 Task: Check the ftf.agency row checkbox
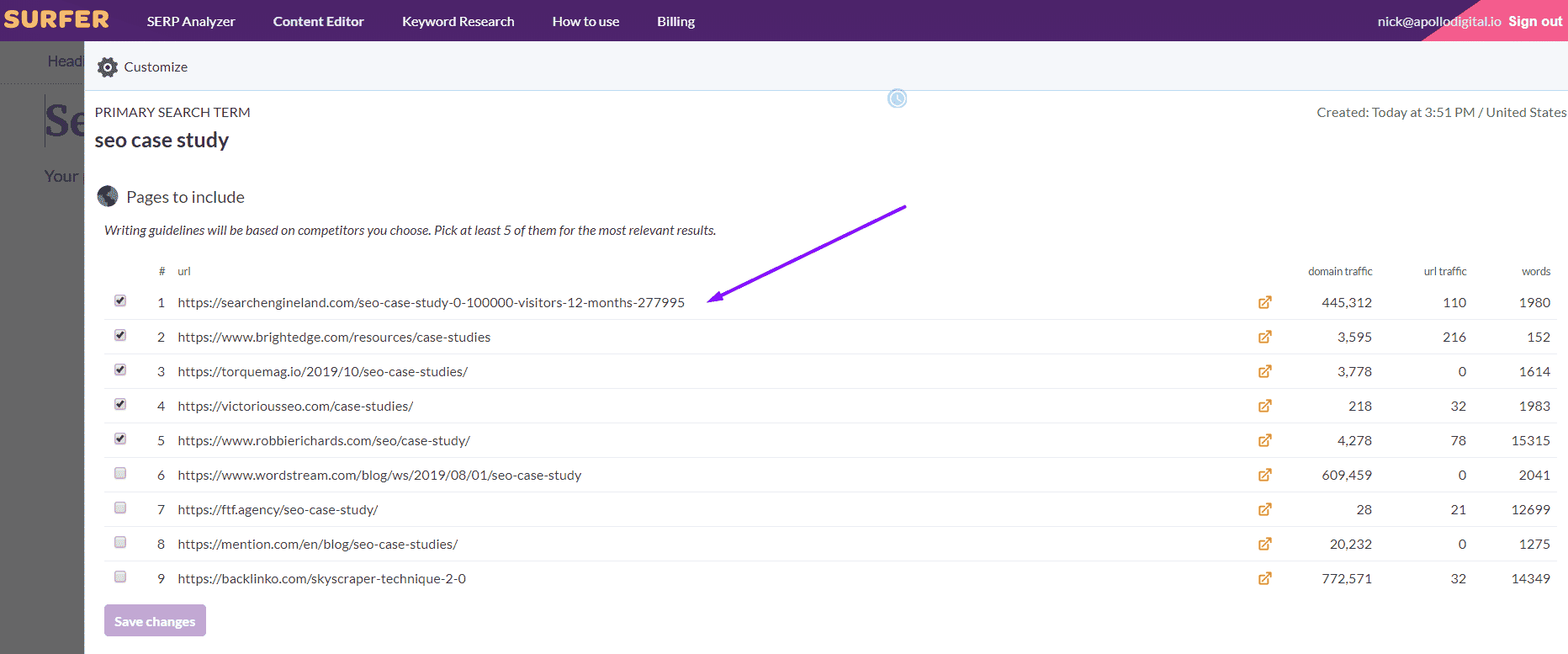click(120, 508)
